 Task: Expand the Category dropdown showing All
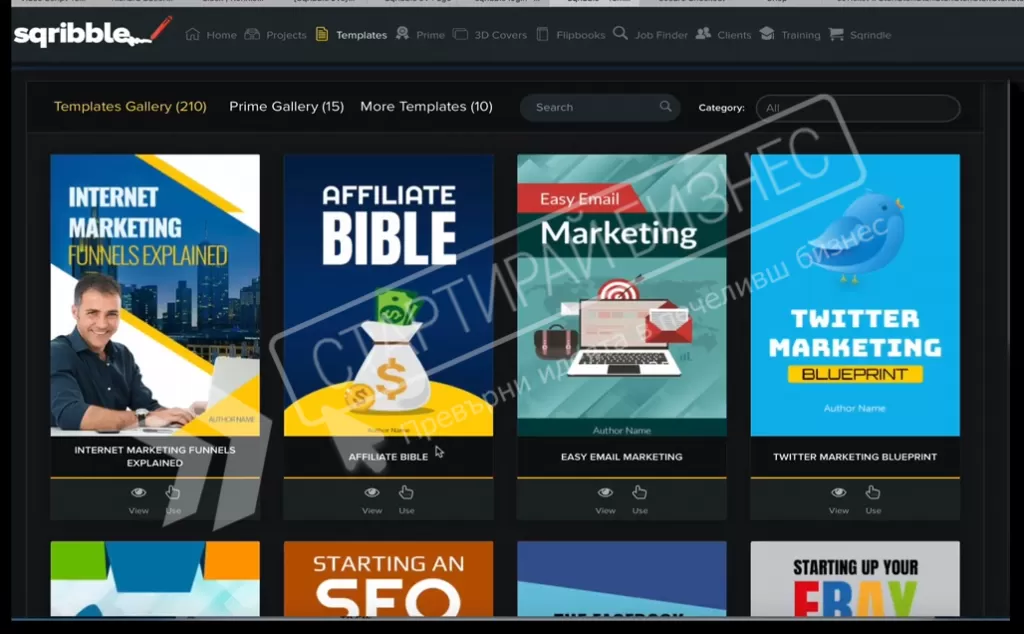(x=857, y=108)
